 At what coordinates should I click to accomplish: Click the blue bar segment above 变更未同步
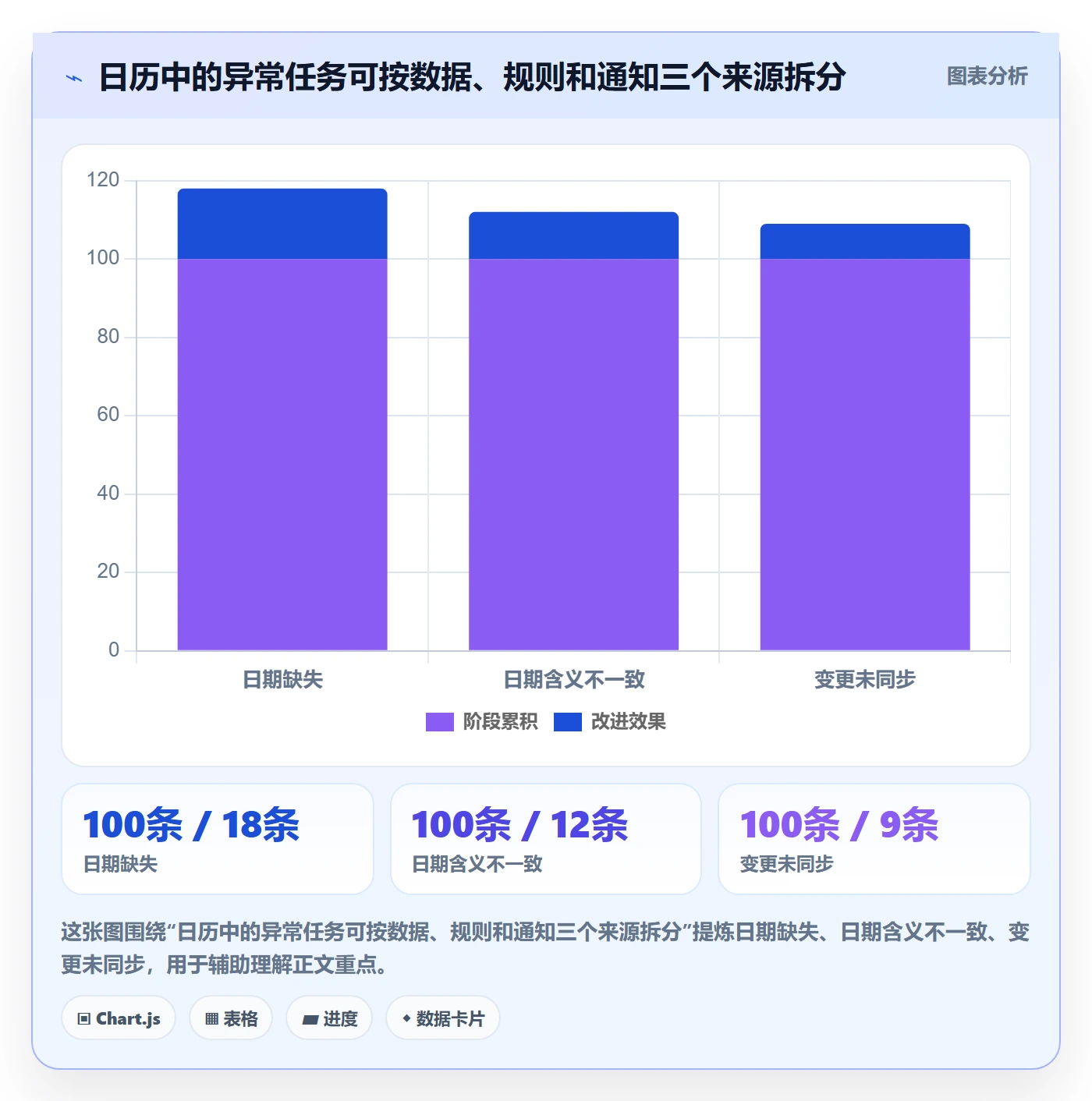pyautogui.click(x=865, y=242)
